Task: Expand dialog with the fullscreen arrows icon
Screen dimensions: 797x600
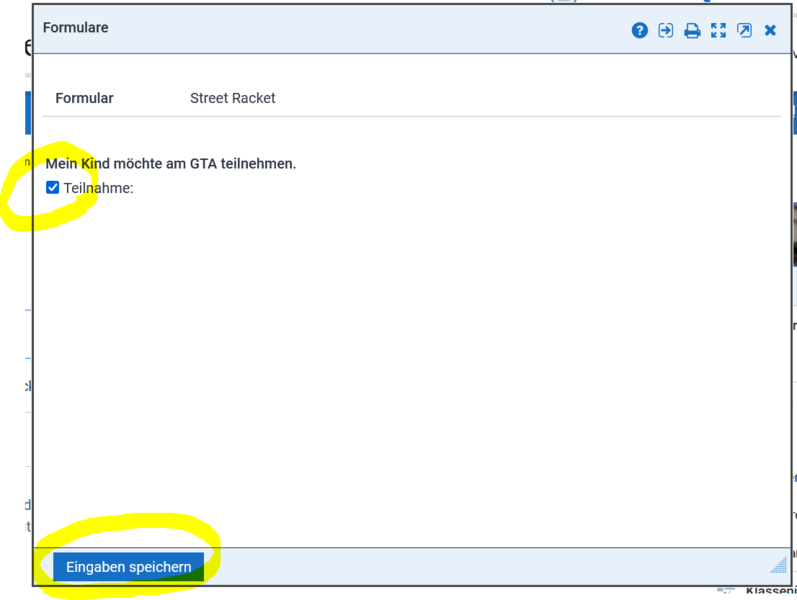Action: click(x=718, y=30)
